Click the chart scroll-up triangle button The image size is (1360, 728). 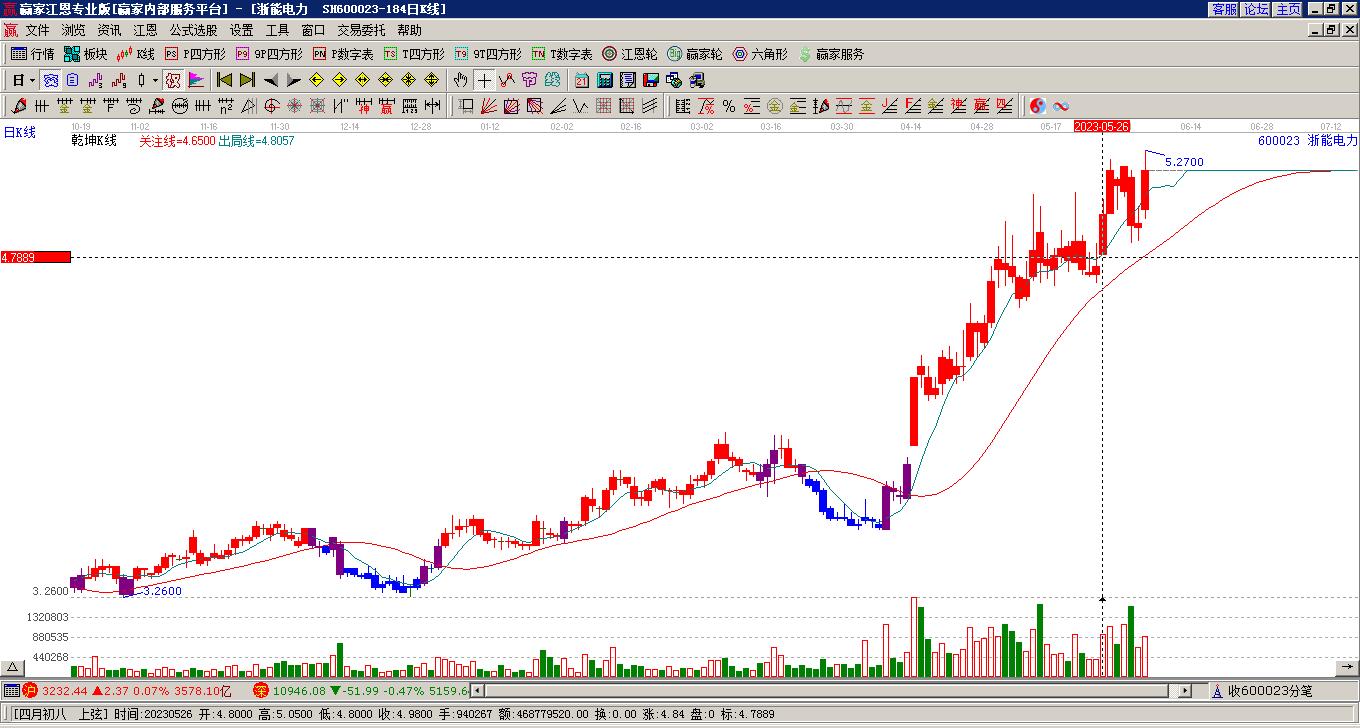click(13, 668)
